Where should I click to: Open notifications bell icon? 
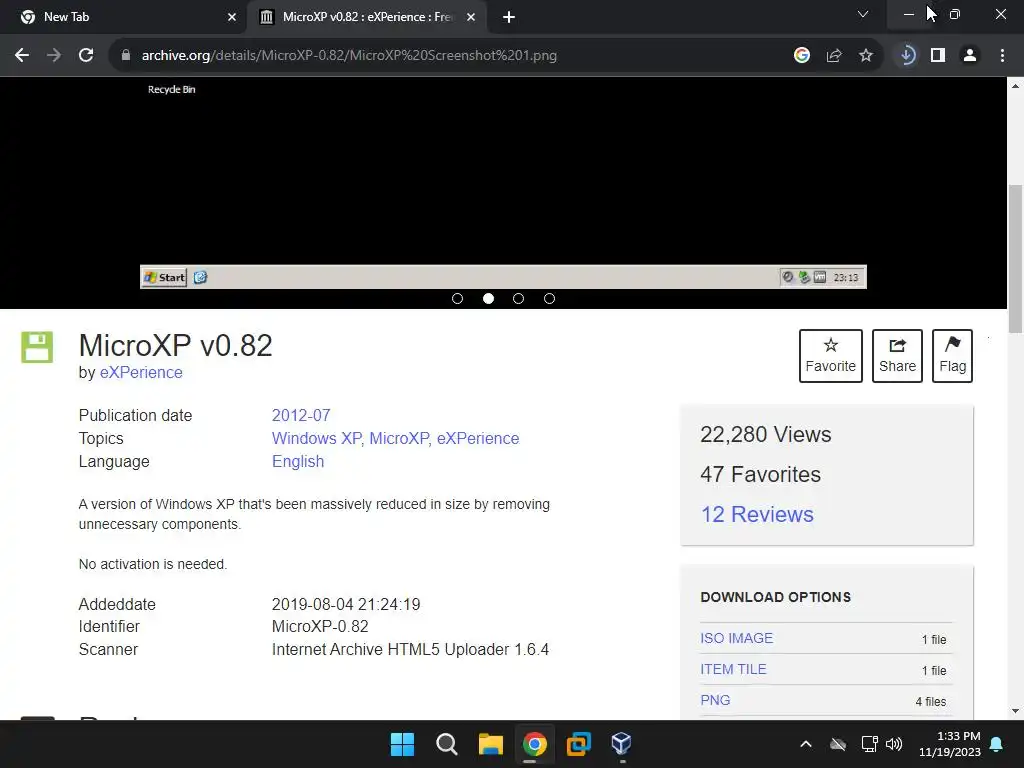click(x=997, y=744)
